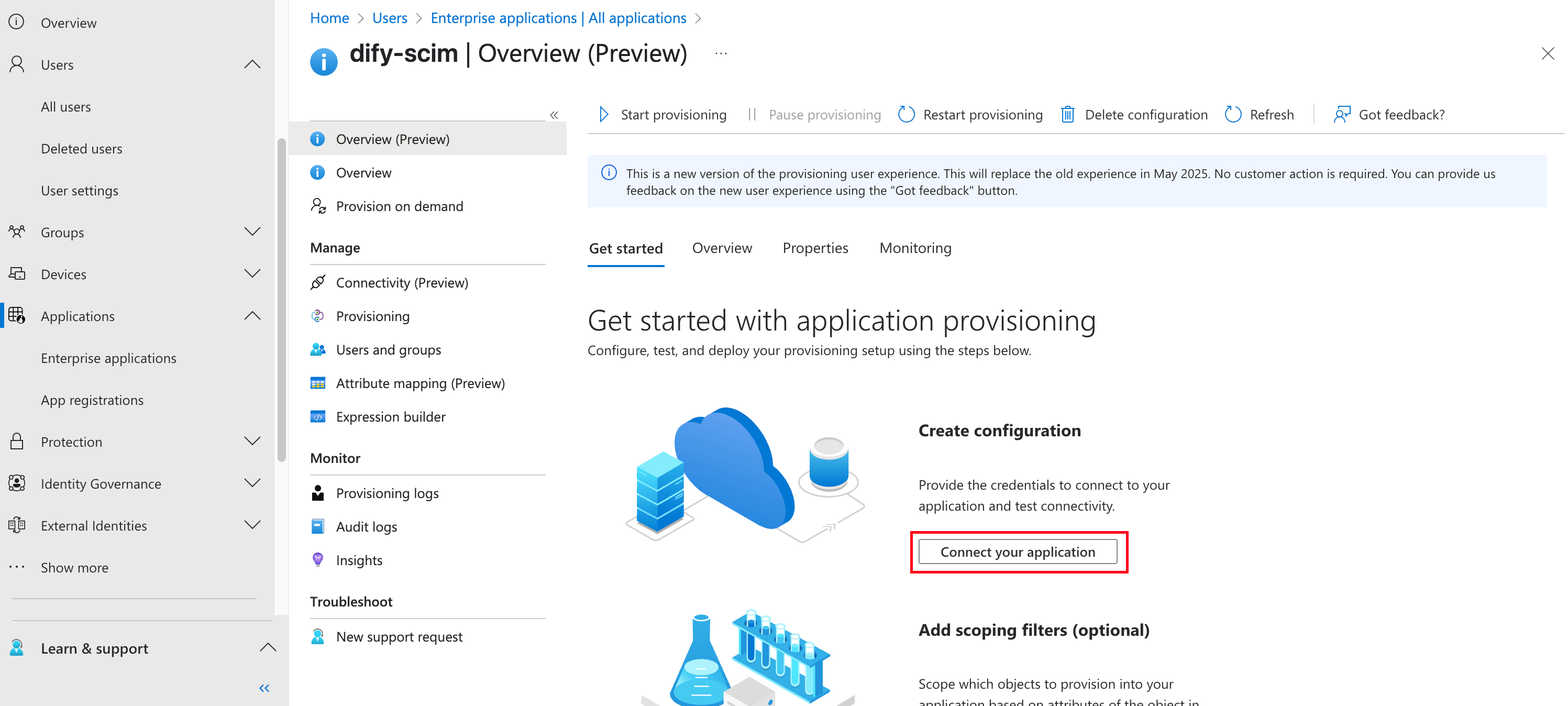Image resolution: width=1568 pixels, height=706 pixels.
Task: Switch to the Overview tab
Action: (722, 248)
